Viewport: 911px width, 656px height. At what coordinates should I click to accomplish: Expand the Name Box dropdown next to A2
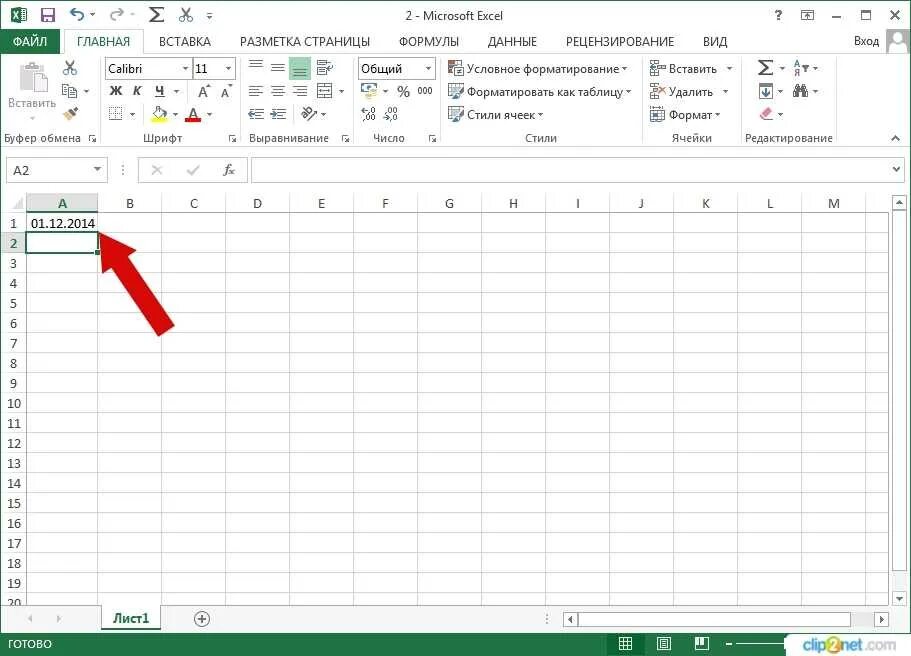pyautogui.click(x=97, y=170)
